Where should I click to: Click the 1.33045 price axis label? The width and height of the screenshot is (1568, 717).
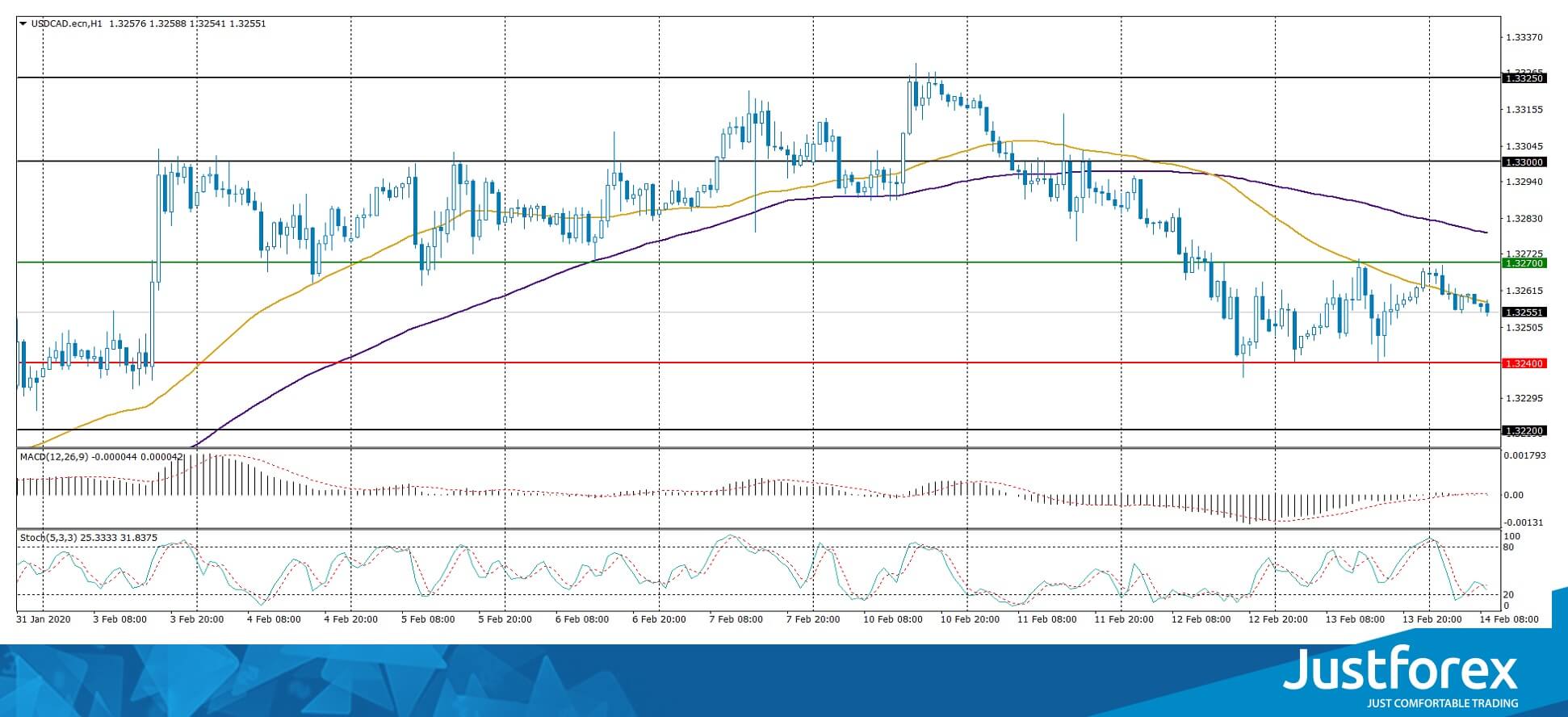point(1525,146)
